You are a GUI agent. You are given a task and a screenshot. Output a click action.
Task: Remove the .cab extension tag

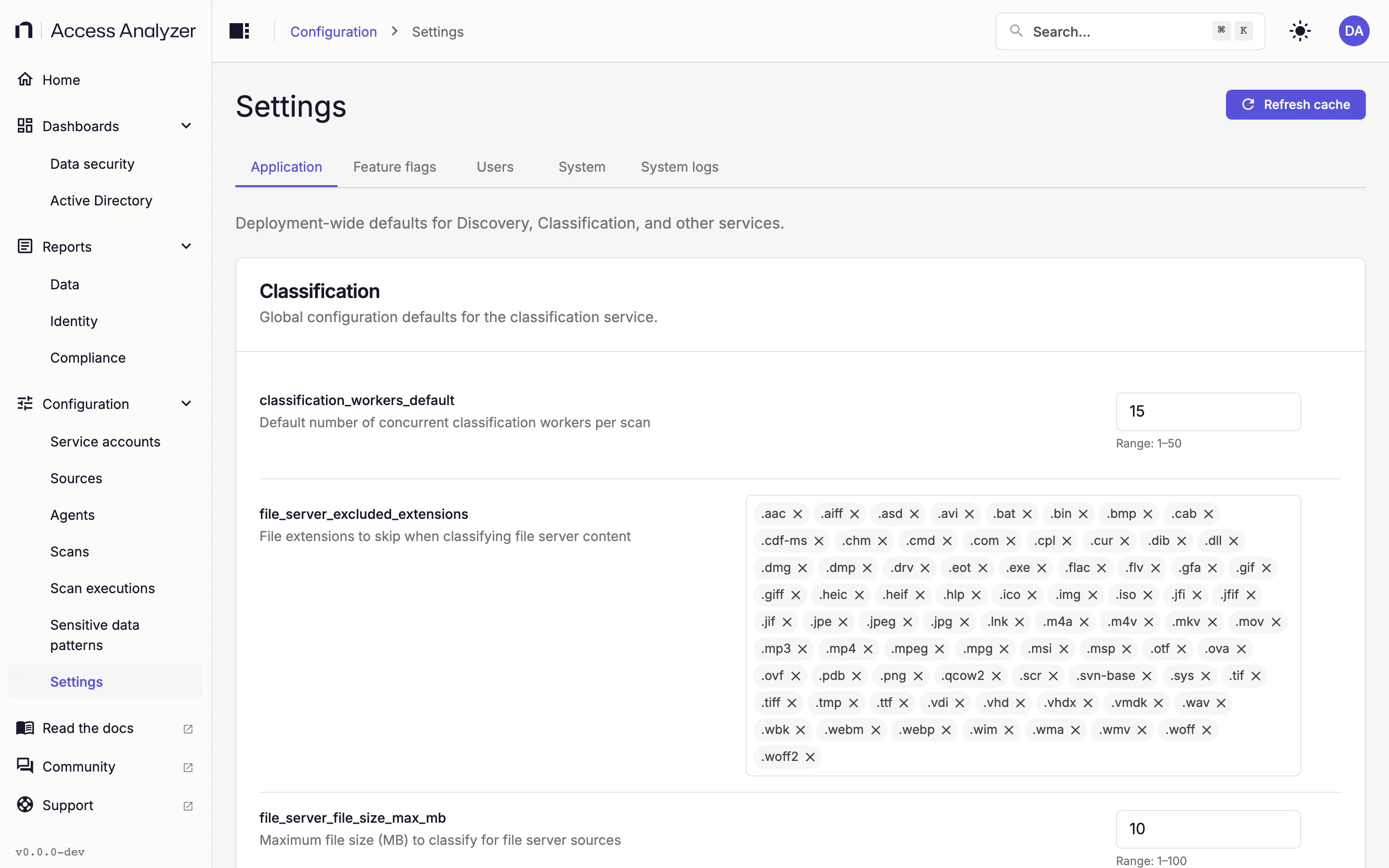tap(1209, 514)
